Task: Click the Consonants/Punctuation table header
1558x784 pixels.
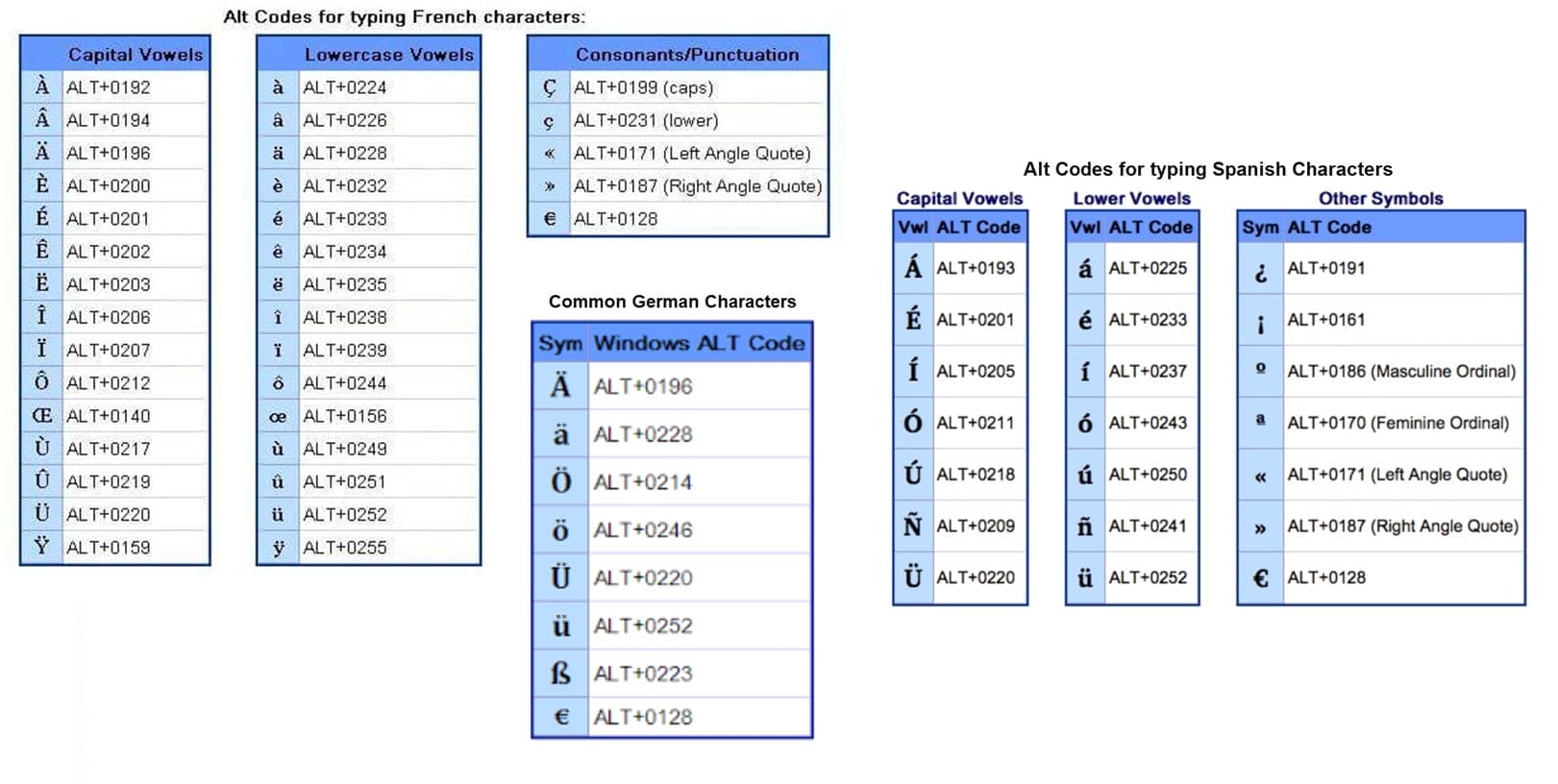Action: pos(686,55)
